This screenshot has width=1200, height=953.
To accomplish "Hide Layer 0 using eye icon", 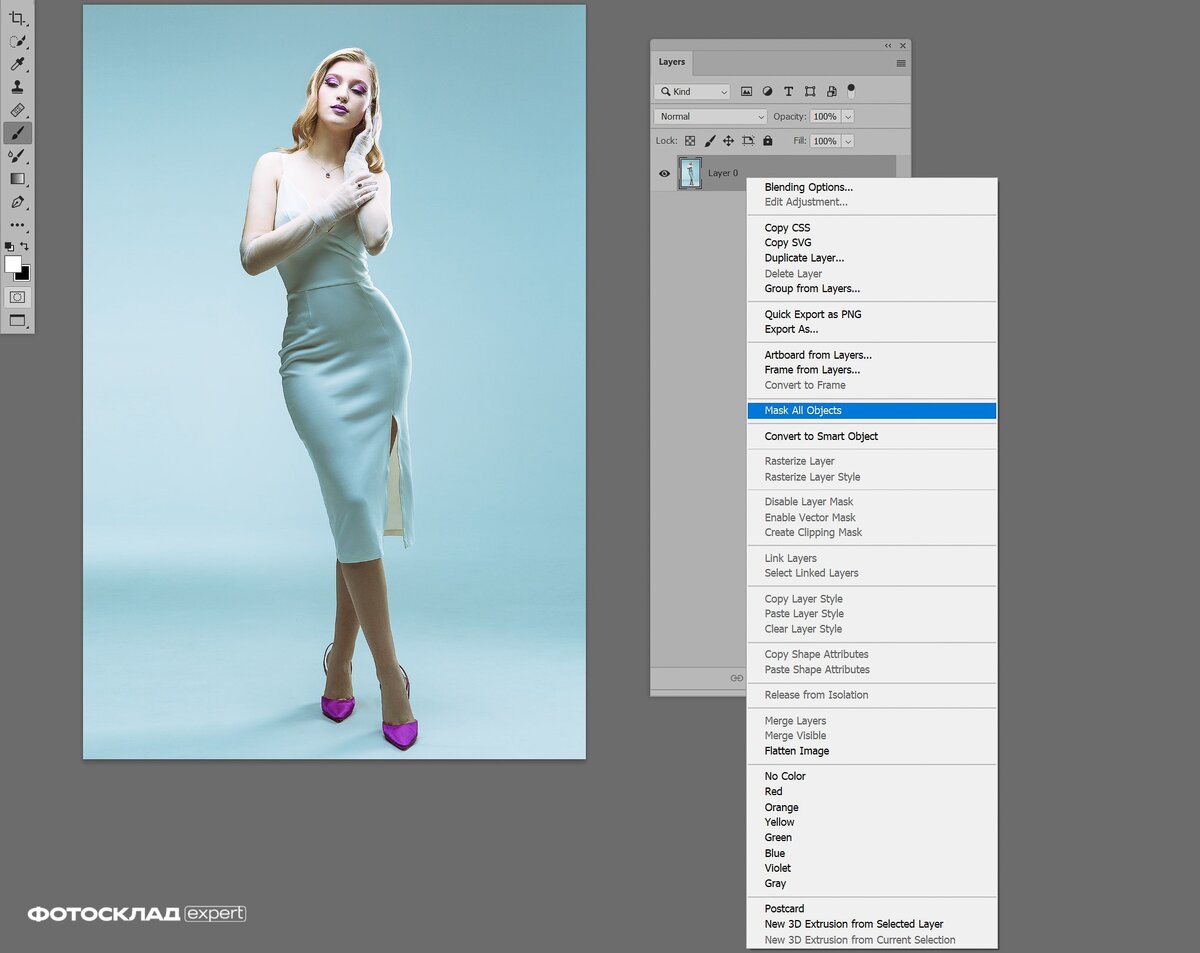I will (x=664, y=173).
